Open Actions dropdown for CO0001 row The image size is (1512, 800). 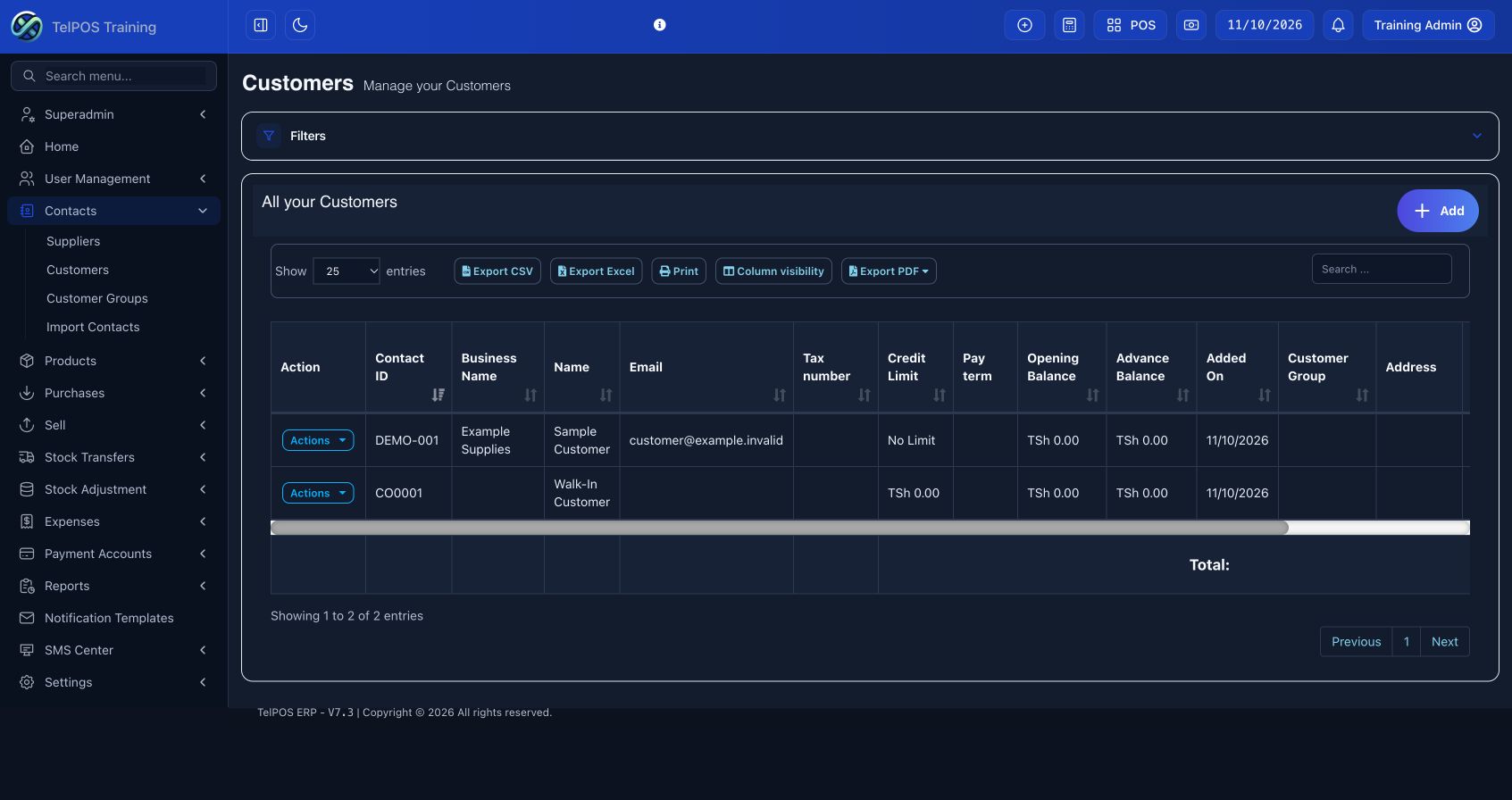click(318, 493)
